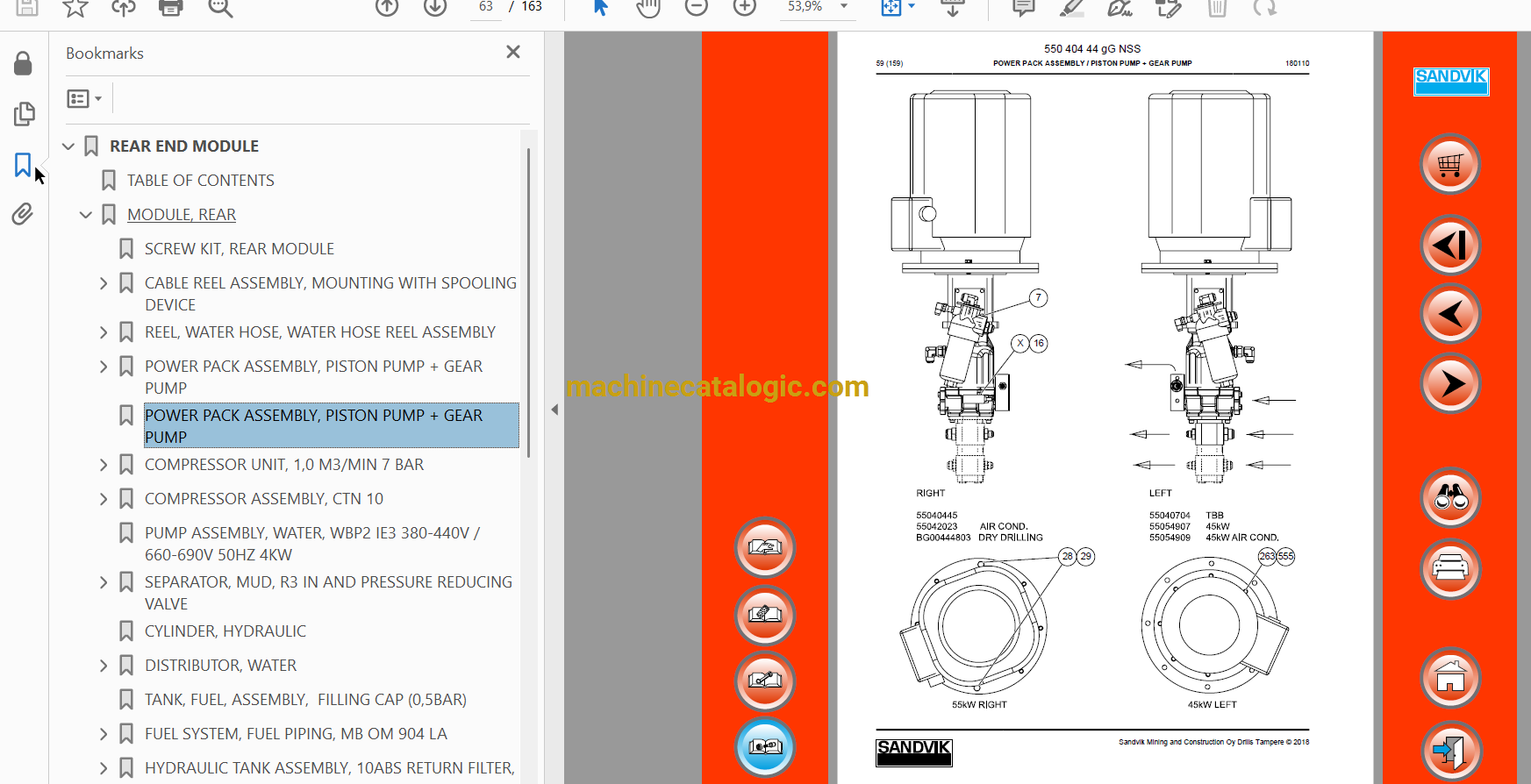Click the next page right arrow button
This screenshot has width=1531, height=784.
[1450, 383]
